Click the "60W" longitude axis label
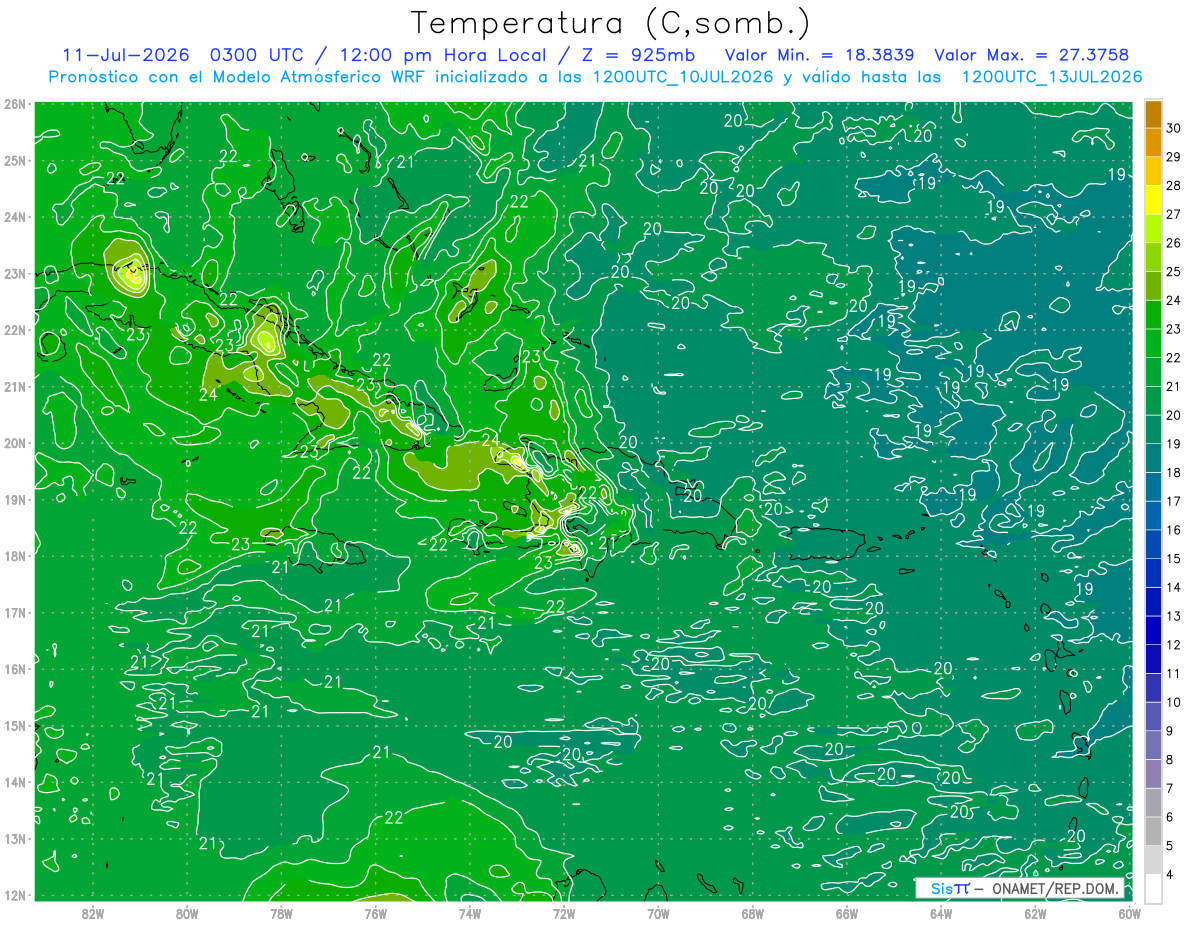The width and height of the screenshot is (1200, 927). 1130,913
